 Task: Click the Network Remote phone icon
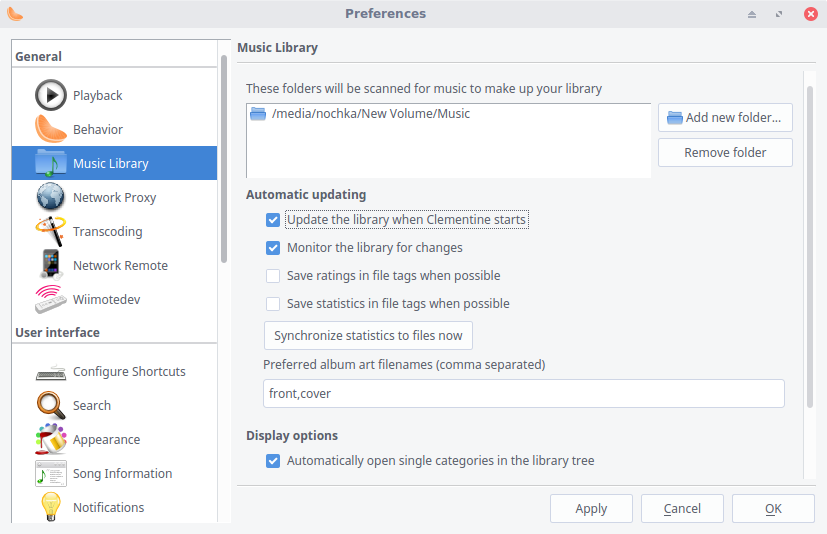(51, 265)
